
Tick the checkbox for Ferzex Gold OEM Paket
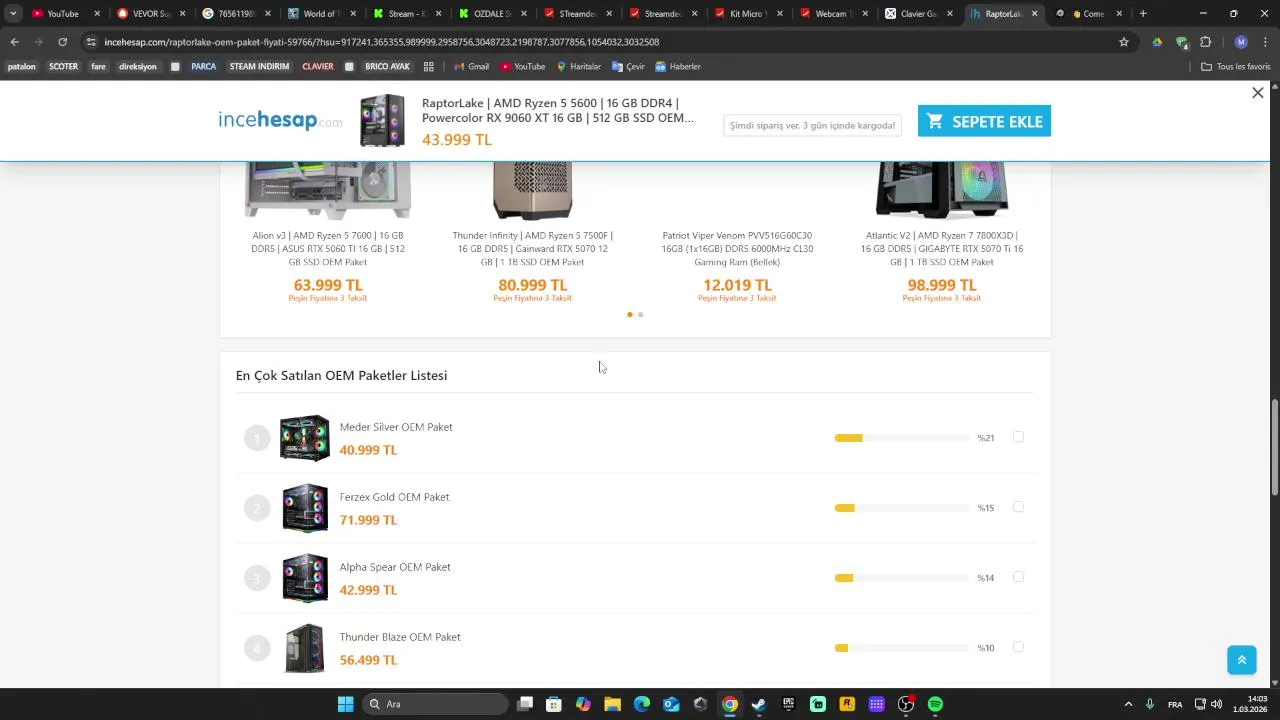1018,507
